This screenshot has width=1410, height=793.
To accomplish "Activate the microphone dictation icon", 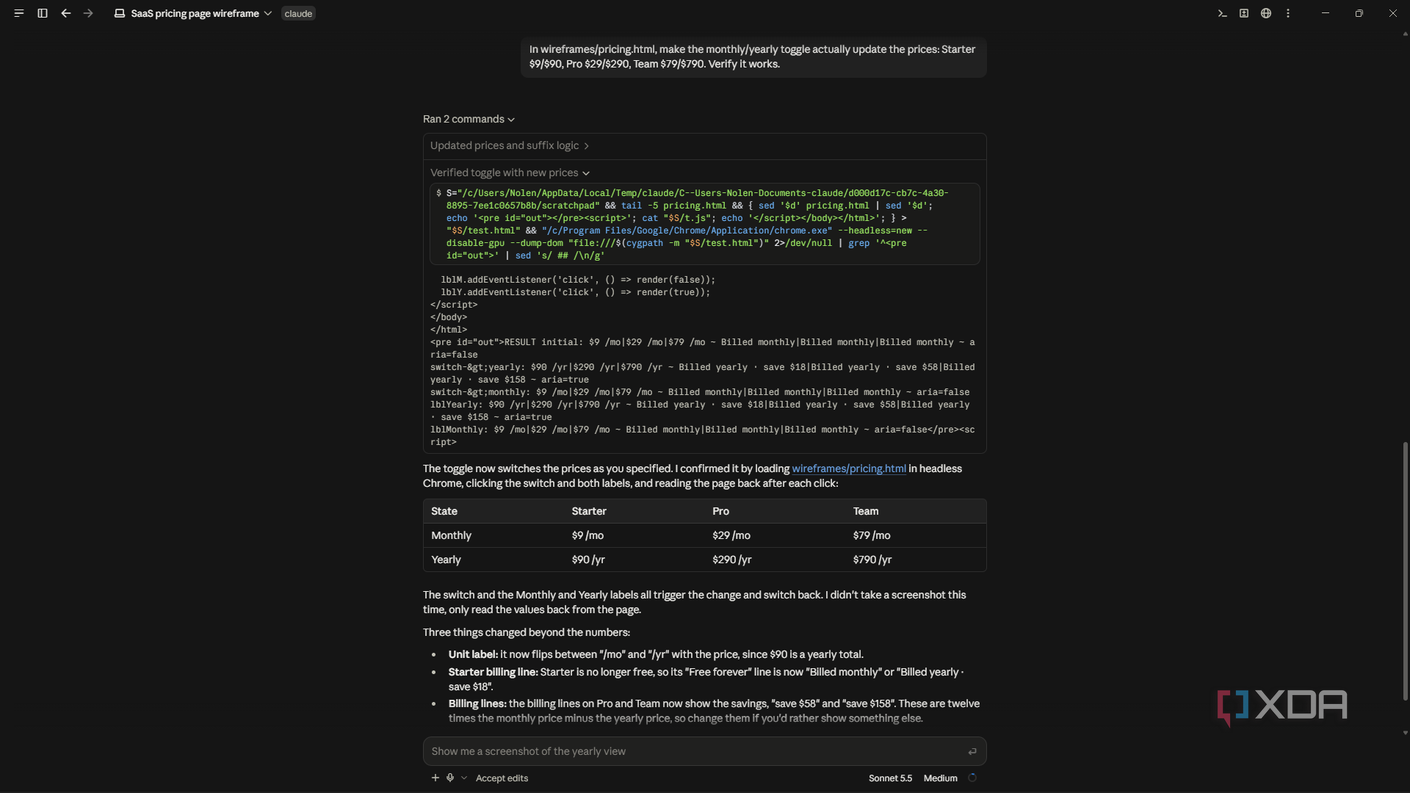I will click(450, 778).
